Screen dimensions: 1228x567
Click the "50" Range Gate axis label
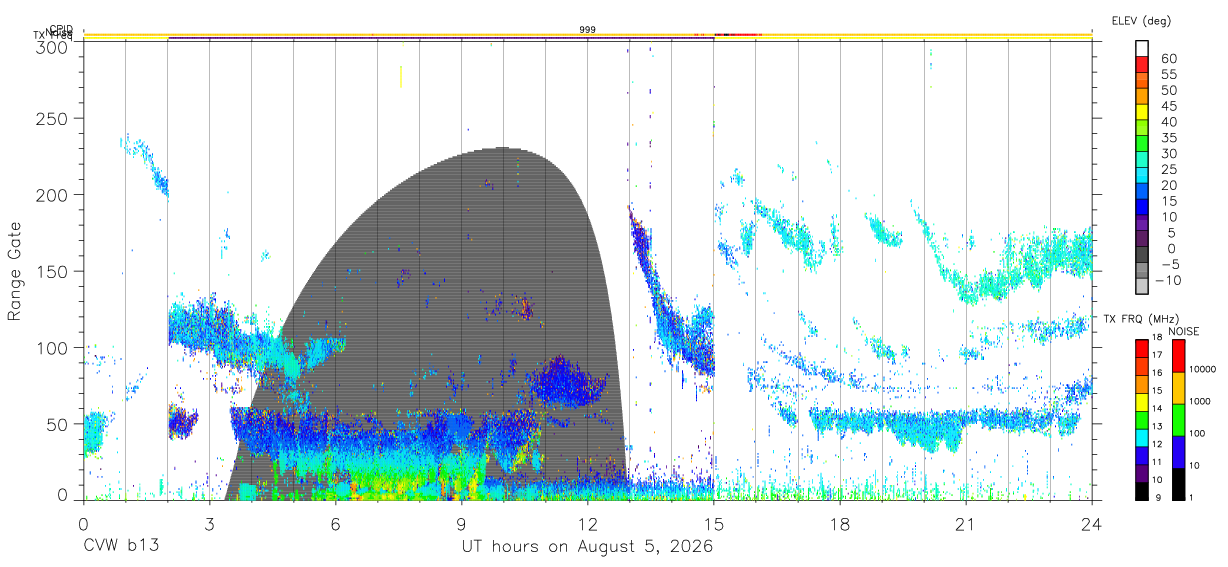(58, 424)
